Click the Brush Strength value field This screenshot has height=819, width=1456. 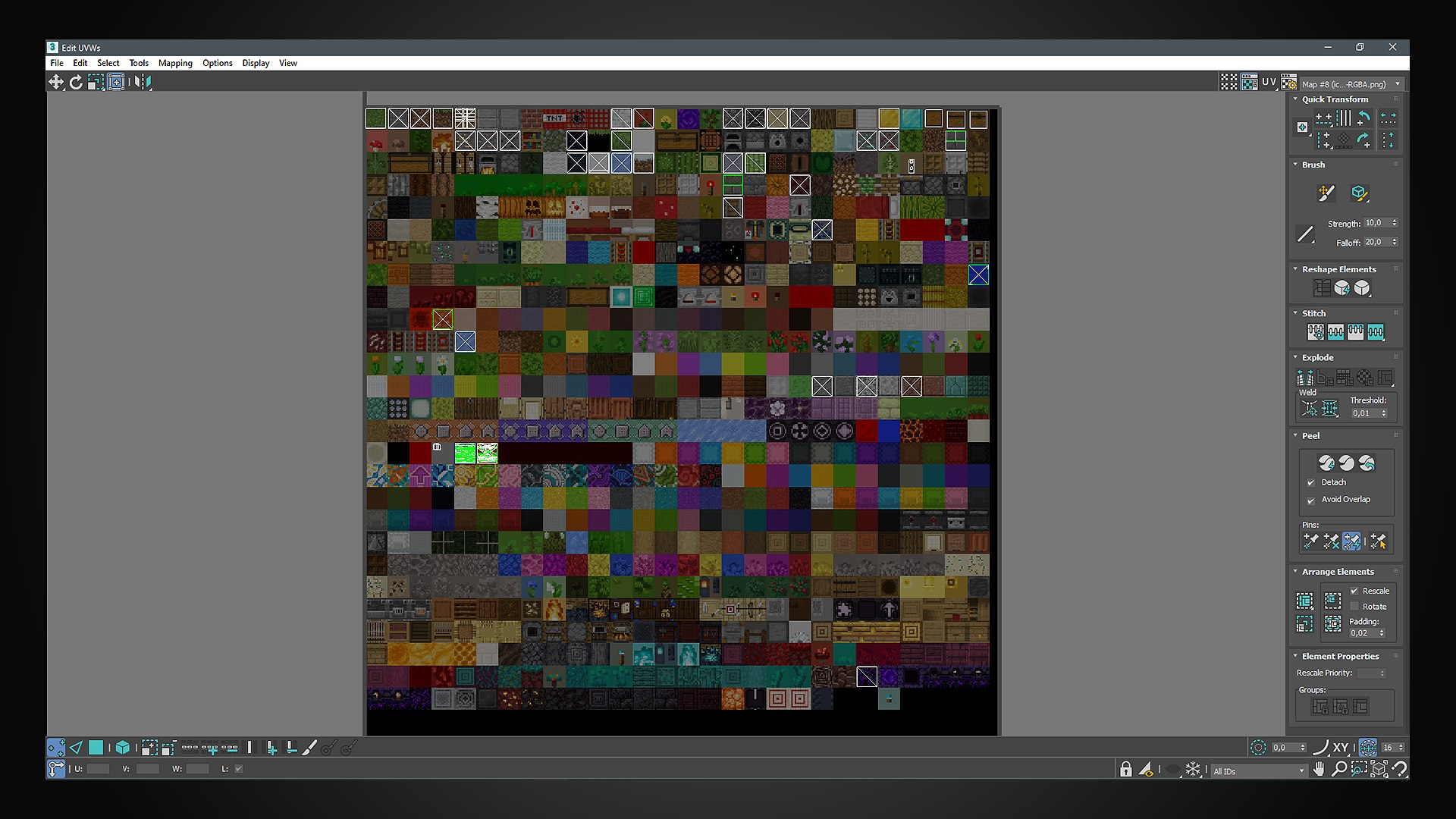[x=1381, y=223]
